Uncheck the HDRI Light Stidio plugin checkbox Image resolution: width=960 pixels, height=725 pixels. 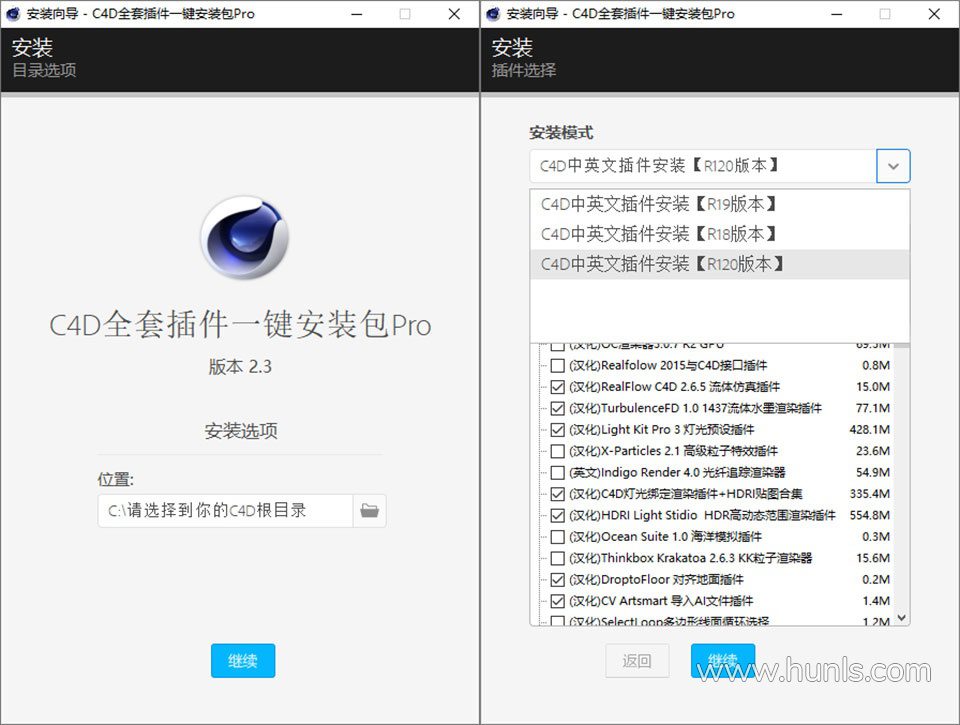click(x=557, y=516)
